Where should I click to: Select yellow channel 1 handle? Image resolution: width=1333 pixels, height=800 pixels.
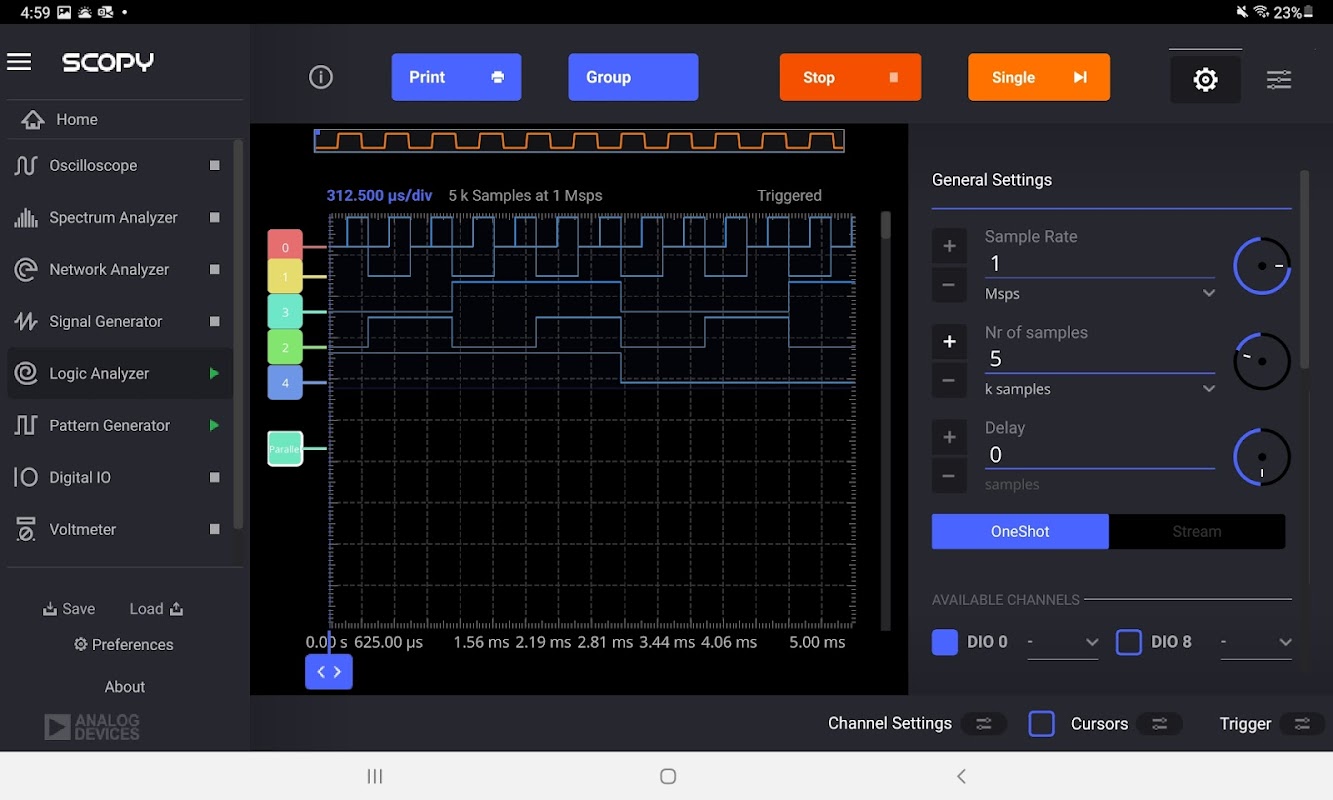tap(285, 277)
